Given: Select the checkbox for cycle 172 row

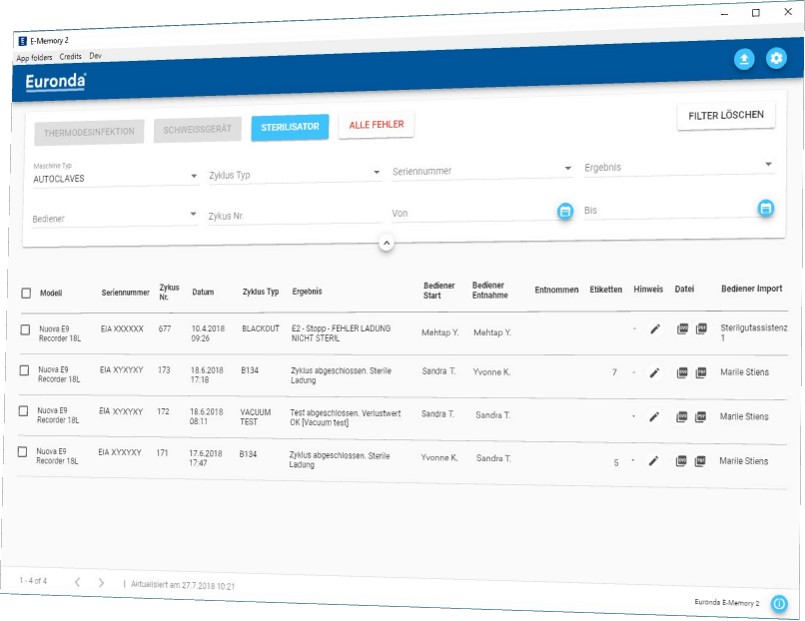Looking at the screenshot, I should pos(23,411).
